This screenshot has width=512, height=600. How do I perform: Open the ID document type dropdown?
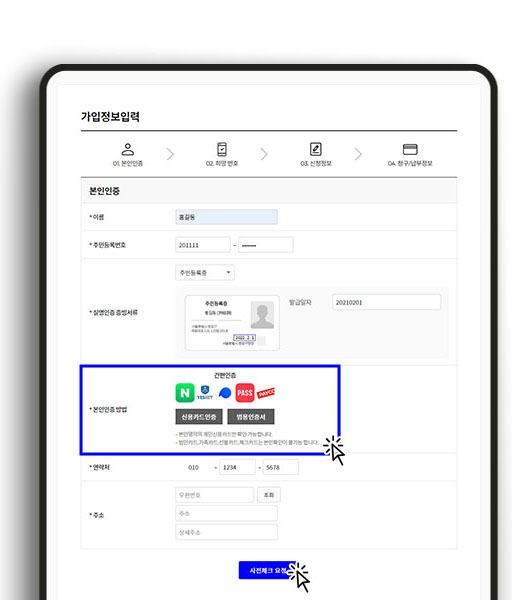tap(205, 272)
